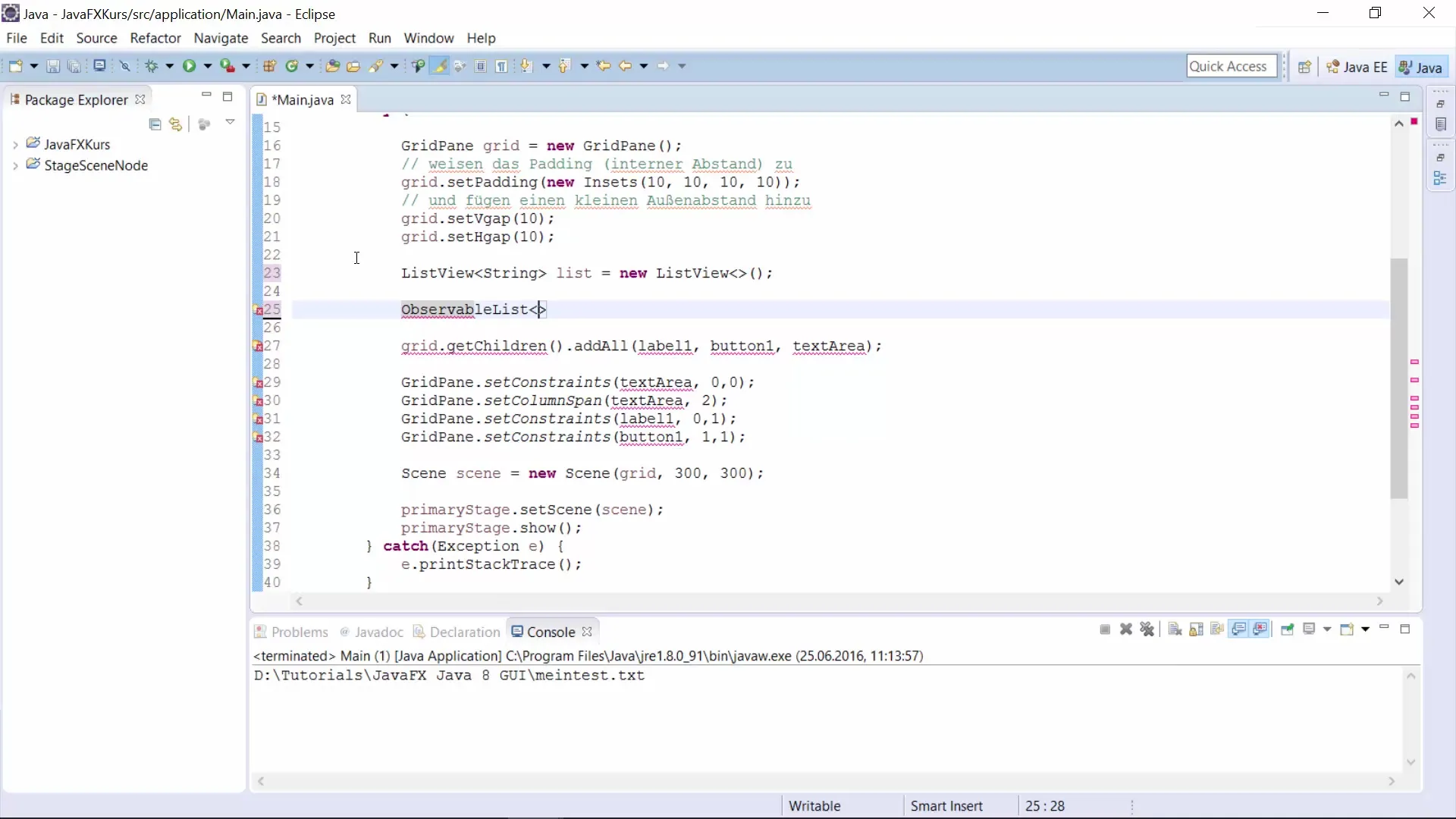Switch to the Problems tab
Viewport: 1456px width, 819px height.
point(291,632)
